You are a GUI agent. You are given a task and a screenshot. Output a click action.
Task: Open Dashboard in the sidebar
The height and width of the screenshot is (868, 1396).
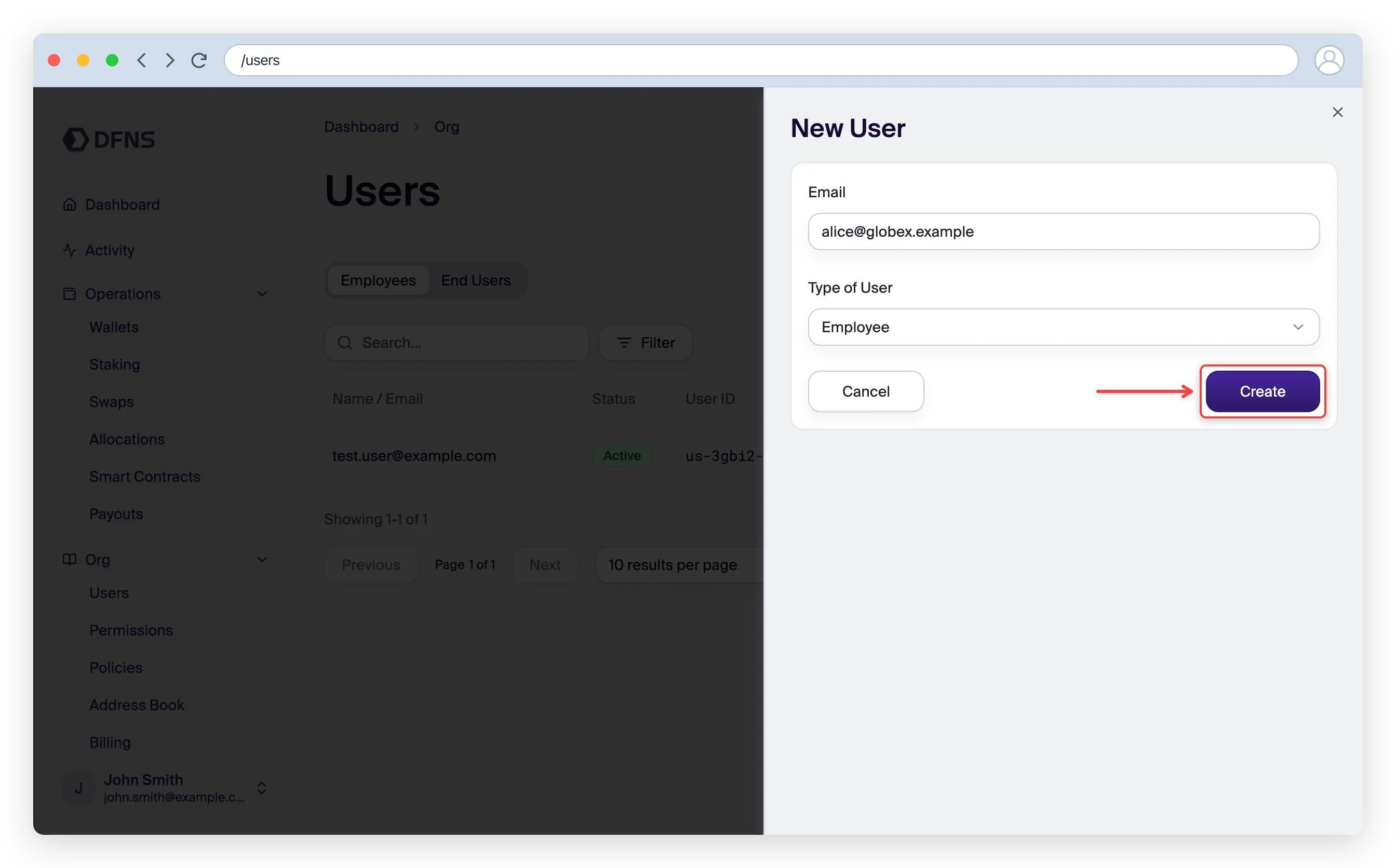[x=123, y=205]
